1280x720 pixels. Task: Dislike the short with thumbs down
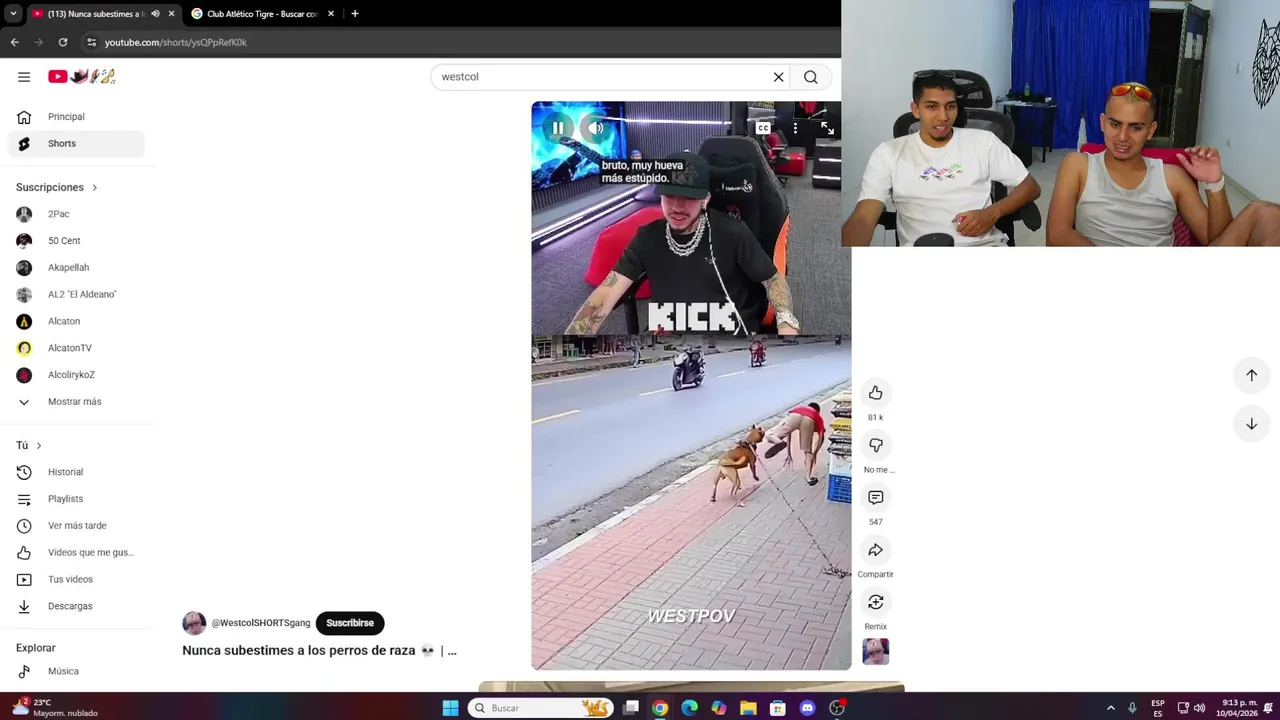[875, 445]
